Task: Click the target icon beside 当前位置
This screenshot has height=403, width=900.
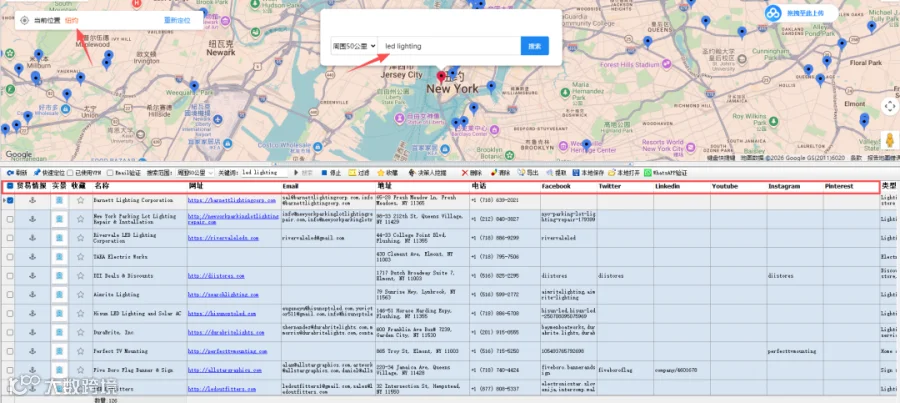Action: click(x=24, y=21)
